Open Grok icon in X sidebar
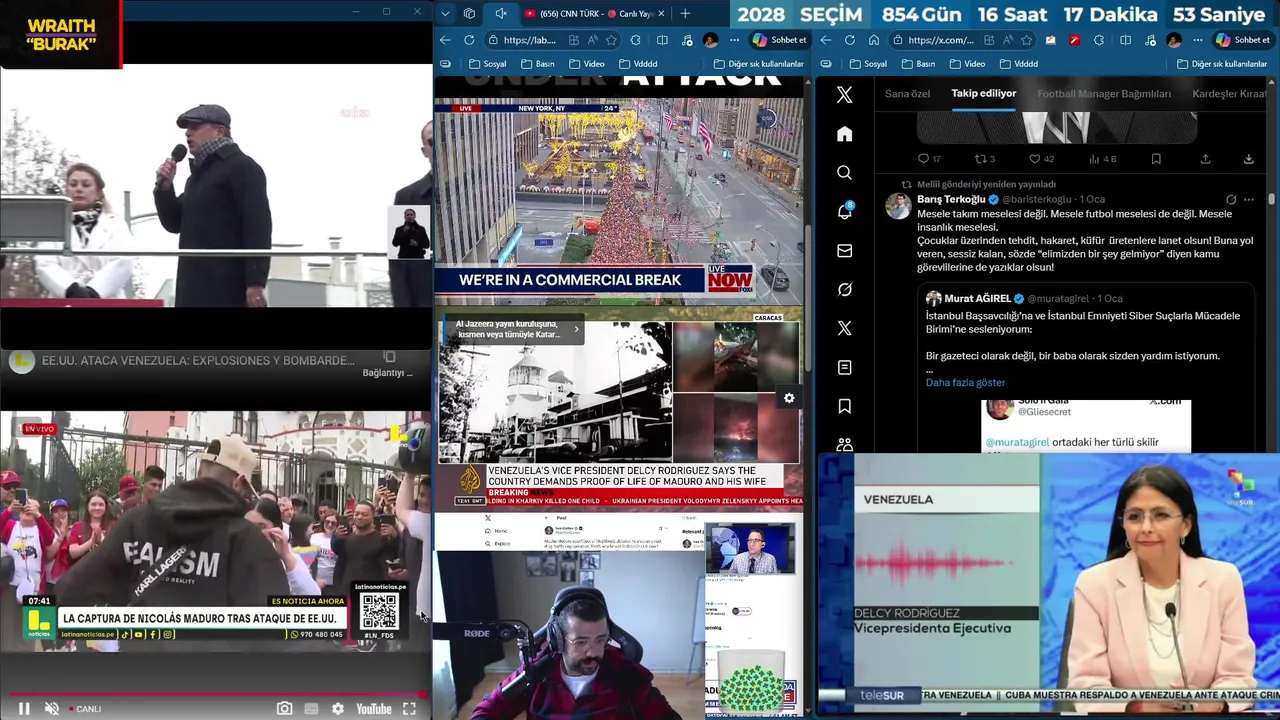The image size is (1280, 720). pos(844,289)
